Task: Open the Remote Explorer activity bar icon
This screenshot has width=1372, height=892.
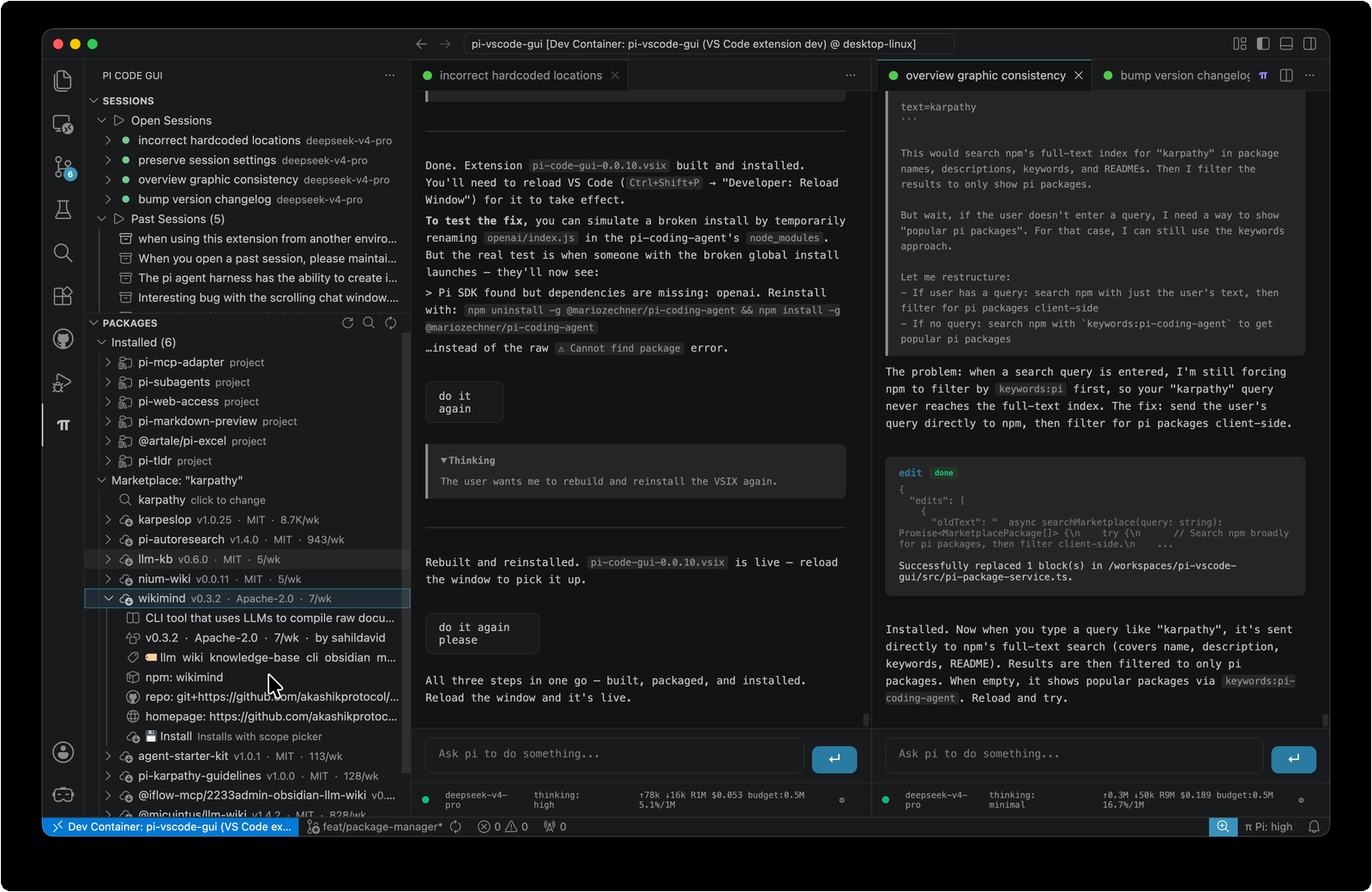Action: pyautogui.click(x=63, y=124)
